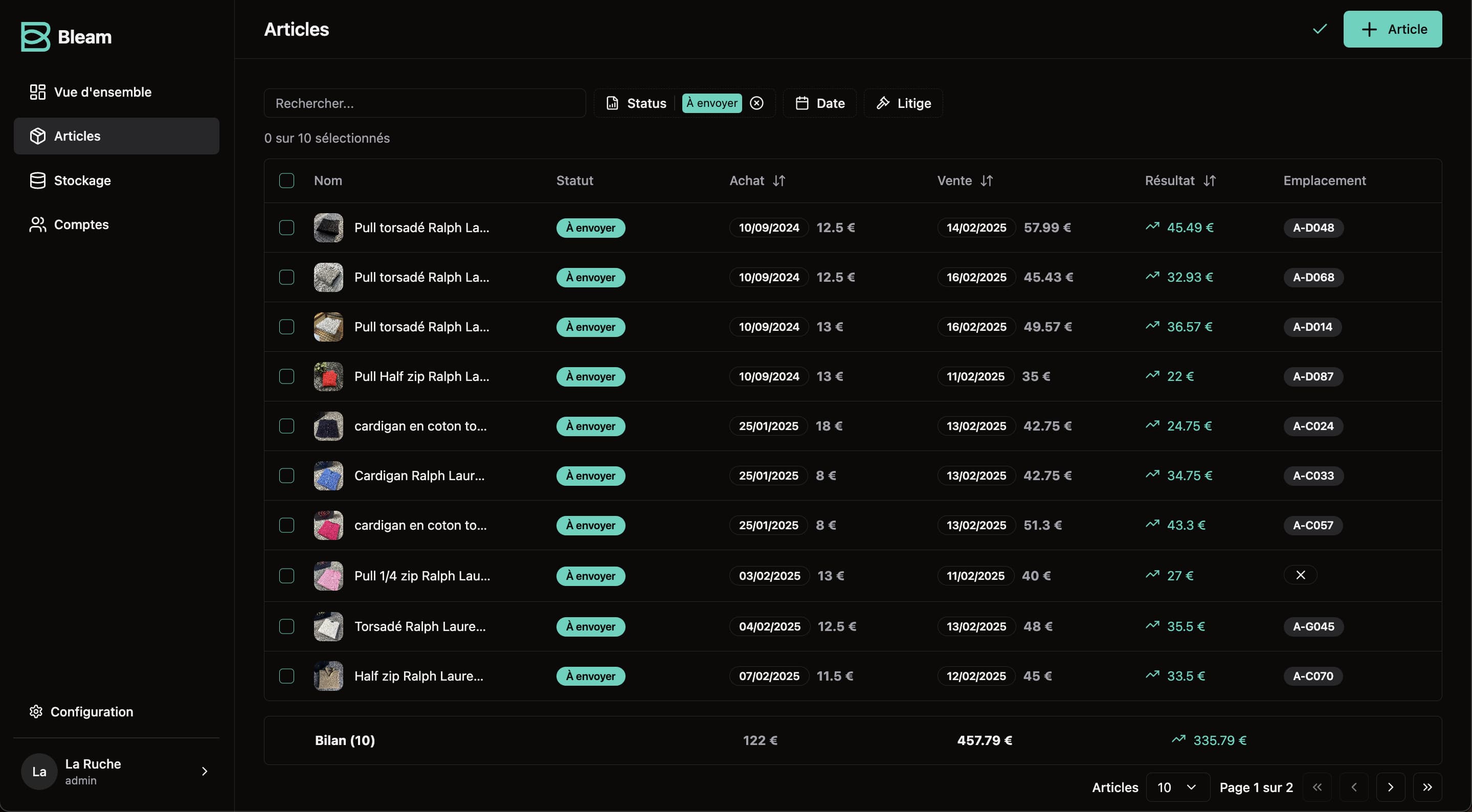Focus the Rechercher search field
The width and height of the screenshot is (1472, 812).
(x=425, y=103)
